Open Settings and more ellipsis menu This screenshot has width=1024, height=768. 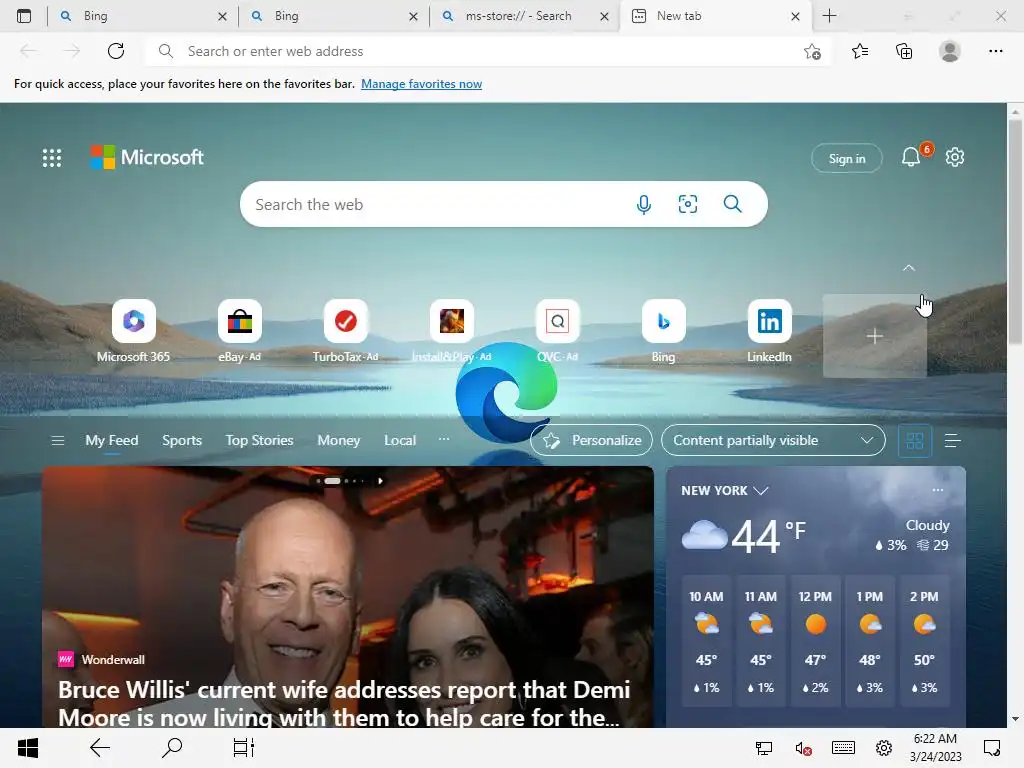point(995,51)
